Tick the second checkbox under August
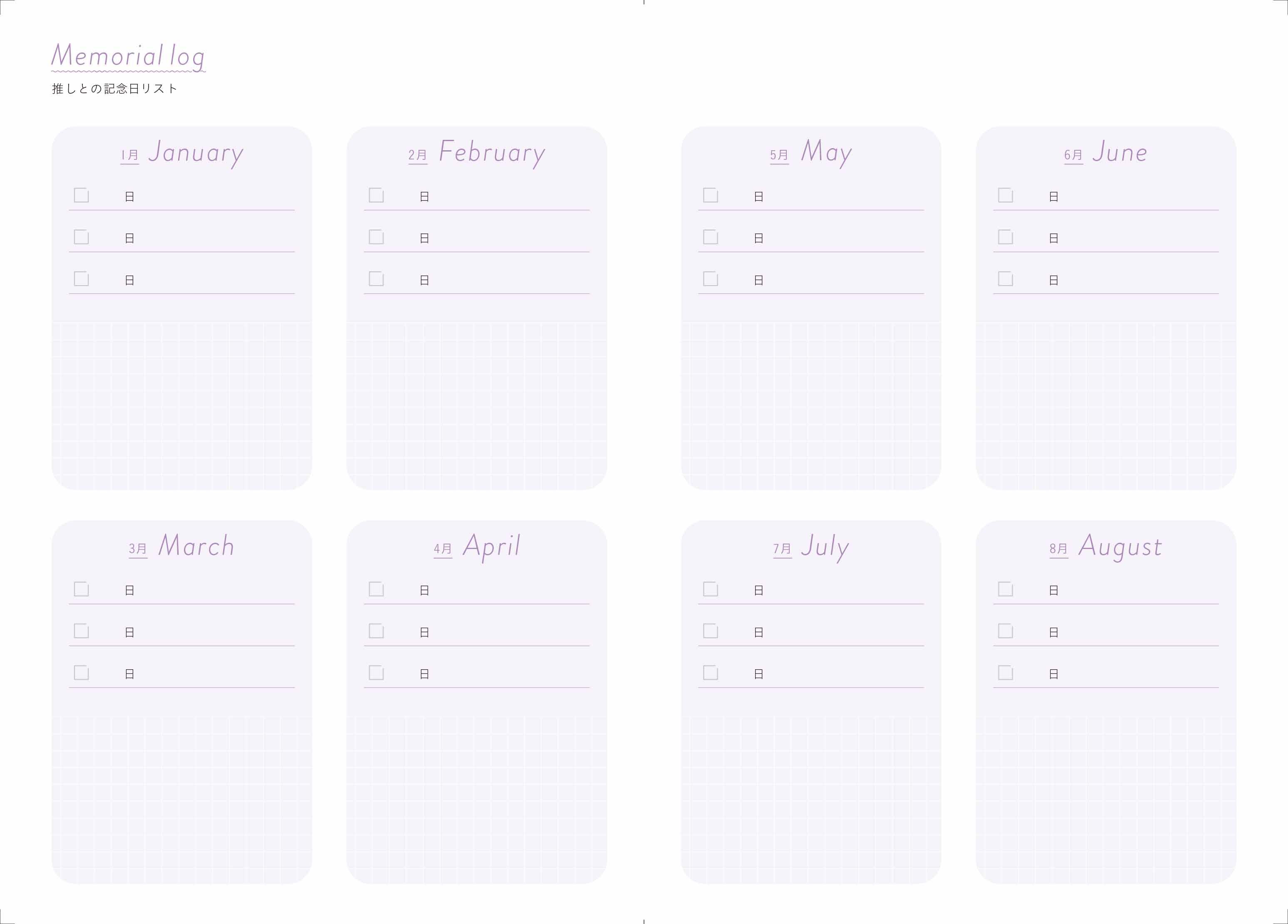The width and height of the screenshot is (1288, 924). [1005, 631]
